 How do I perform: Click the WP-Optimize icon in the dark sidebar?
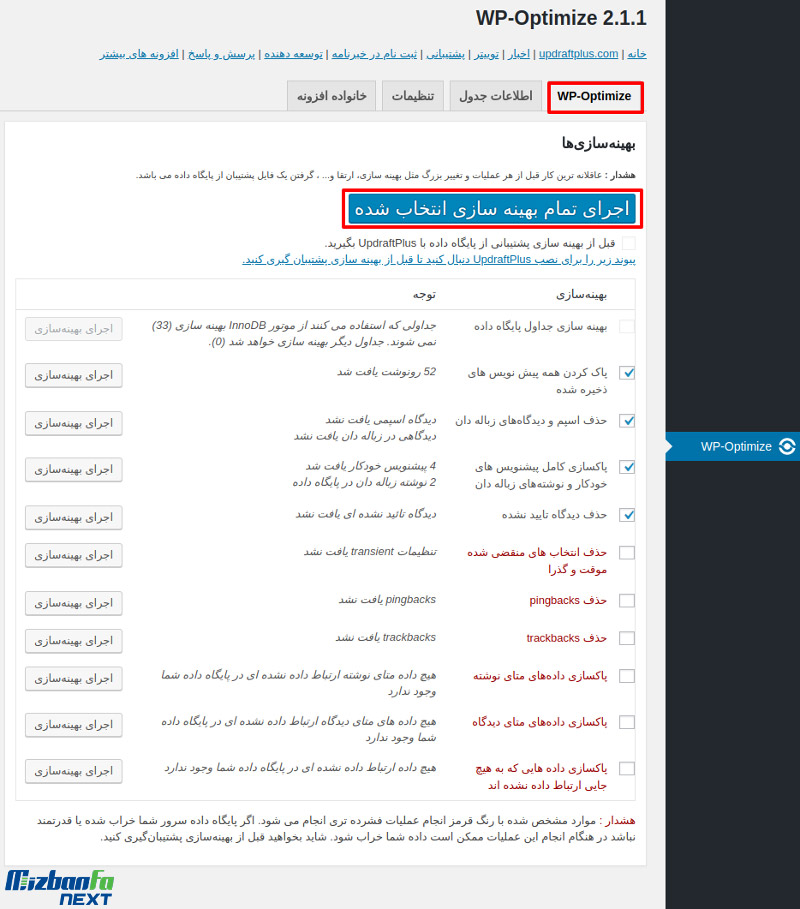click(787, 446)
